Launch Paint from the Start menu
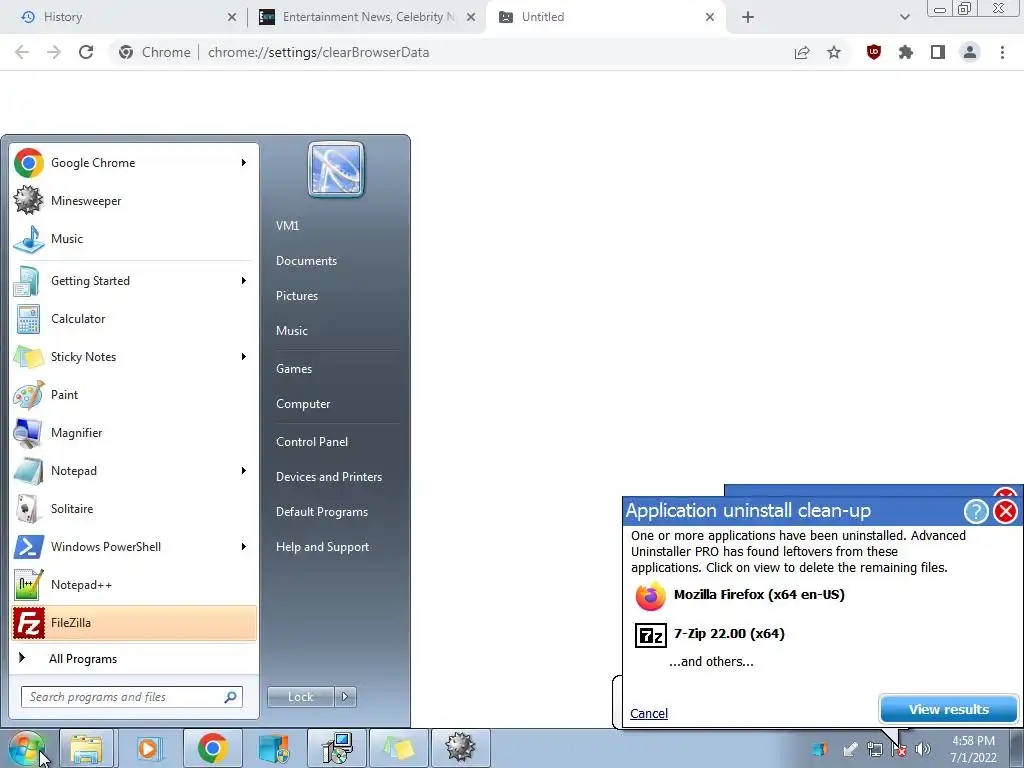 [134, 394]
